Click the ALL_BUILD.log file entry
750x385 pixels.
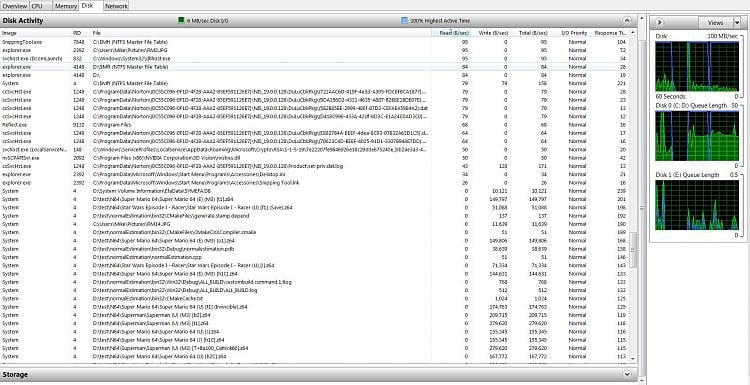175,290
